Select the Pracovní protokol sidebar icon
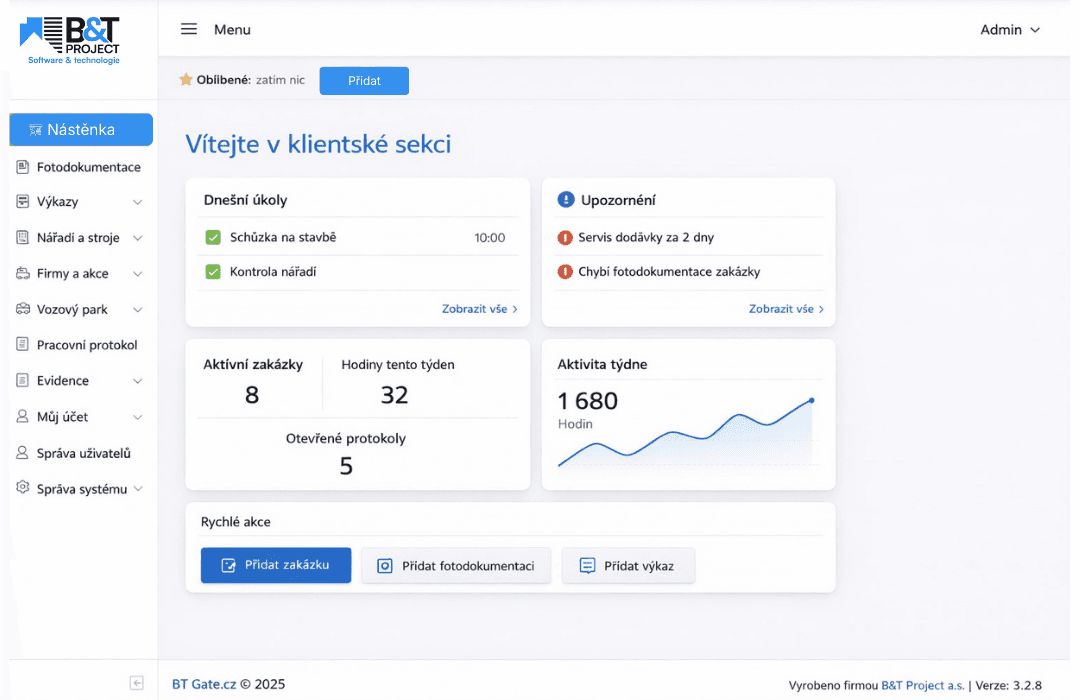 tap(22, 345)
